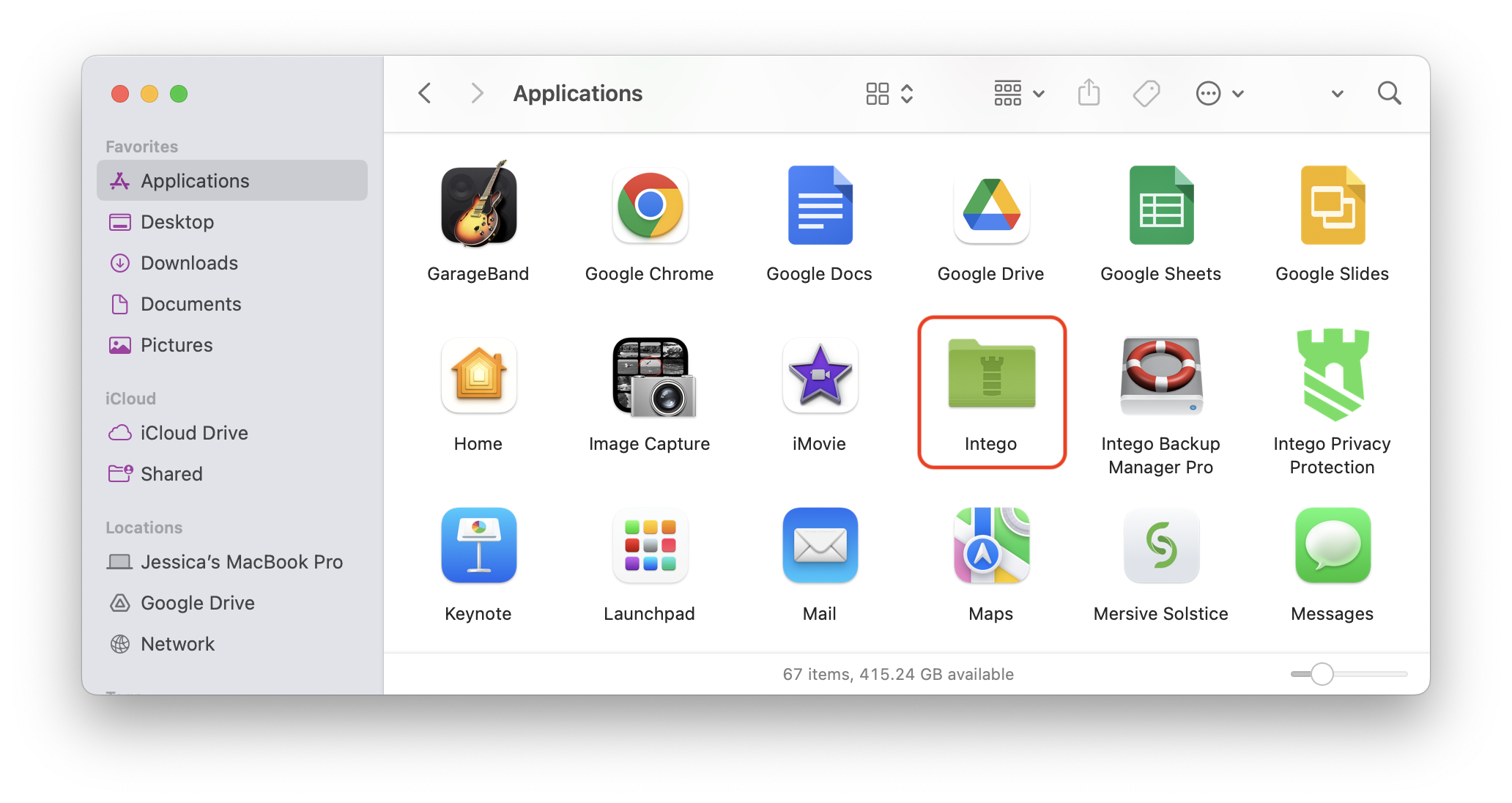The height and width of the screenshot is (803, 1512).
Task: Select the Google Sheets icon
Action: [1161, 205]
